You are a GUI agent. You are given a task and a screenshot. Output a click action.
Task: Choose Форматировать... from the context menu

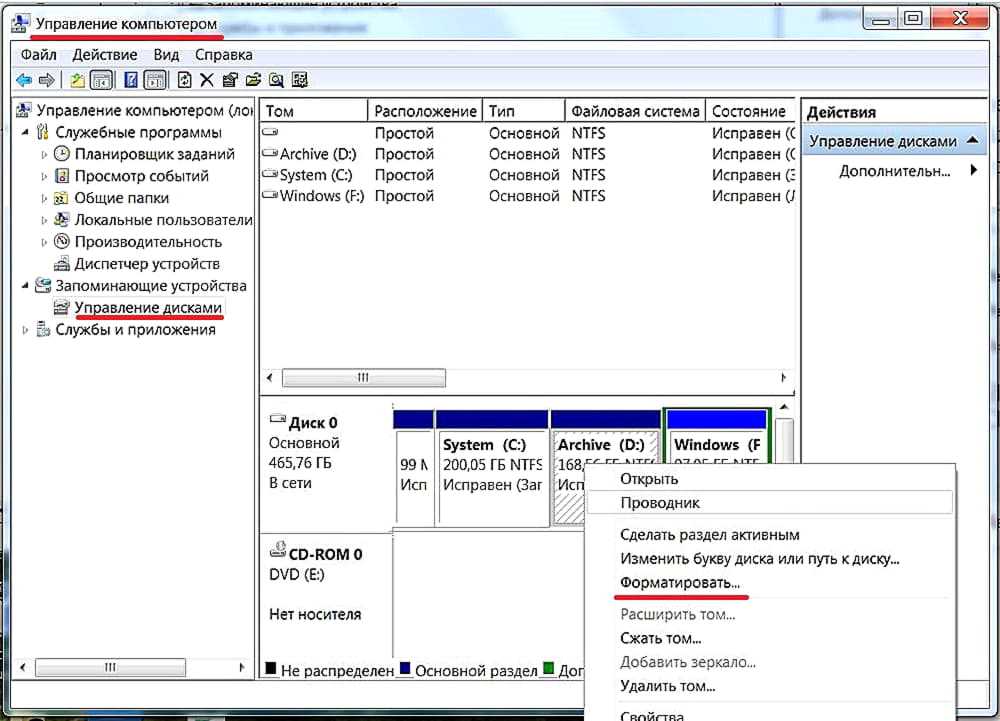pyautogui.click(x=680, y=582)
